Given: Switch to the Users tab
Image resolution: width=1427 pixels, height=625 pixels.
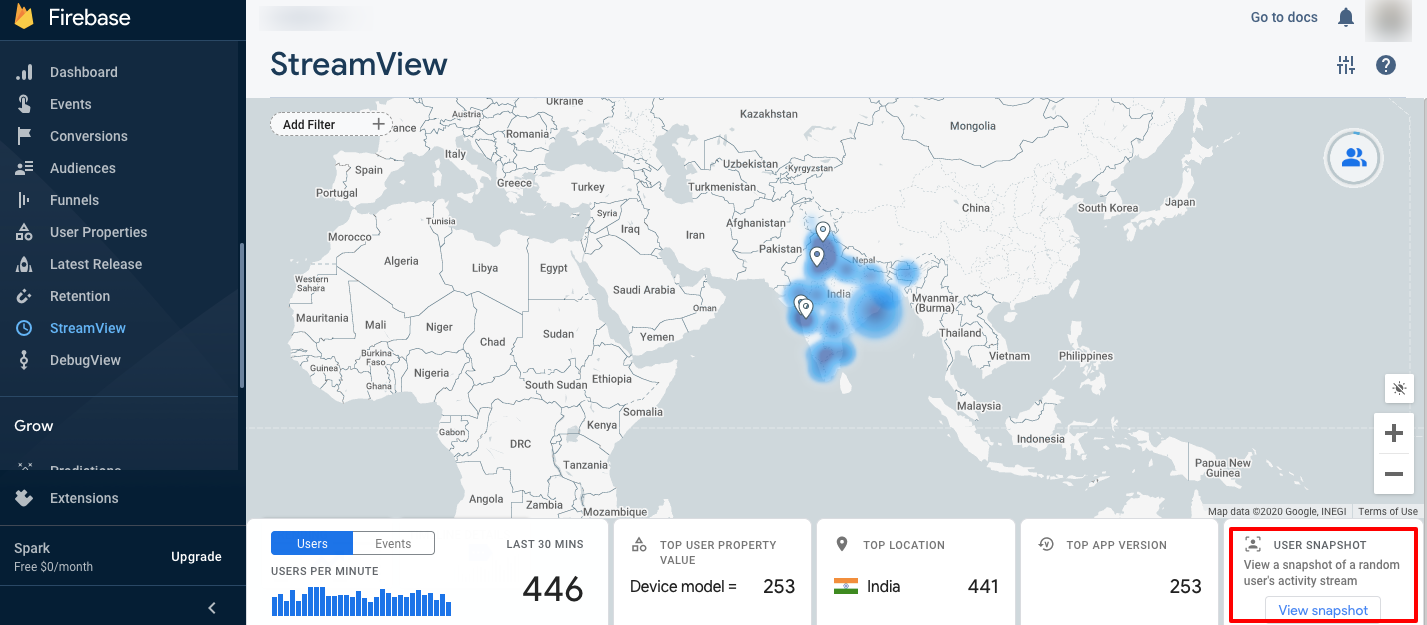Looking at the screenshot, I should (312, 543).
